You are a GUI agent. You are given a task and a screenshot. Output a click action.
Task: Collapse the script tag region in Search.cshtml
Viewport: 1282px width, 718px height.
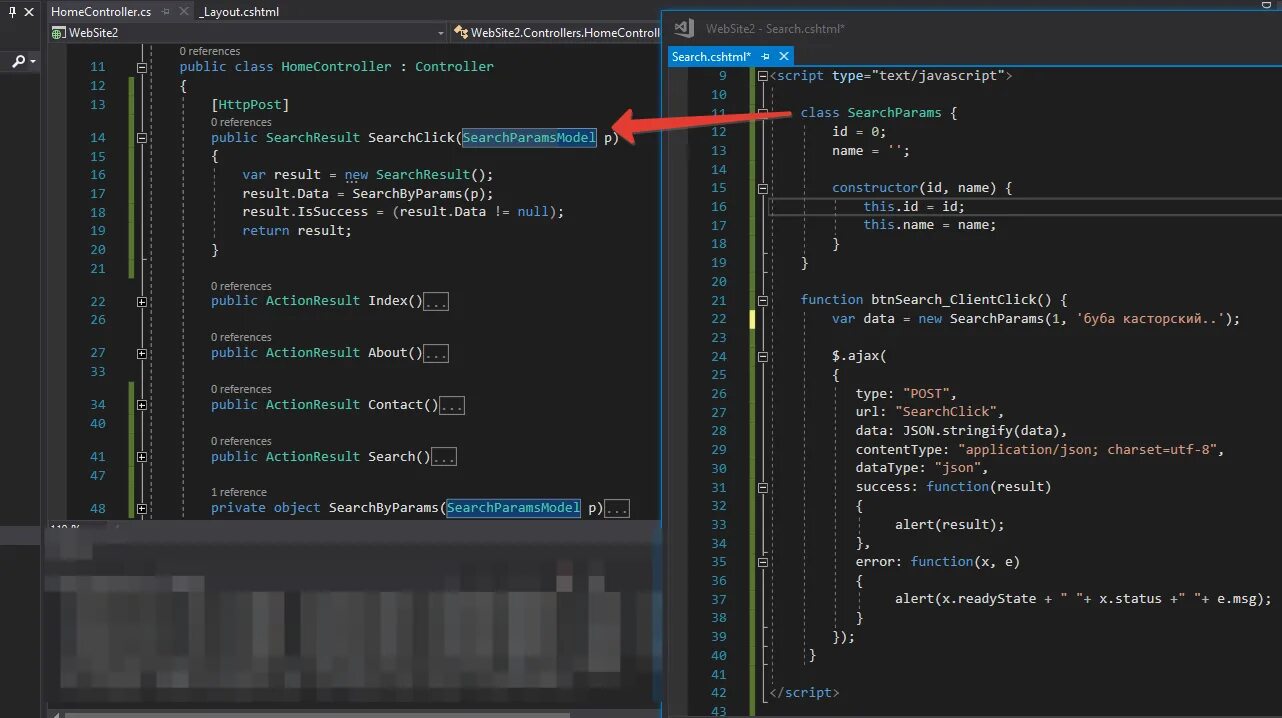click(x=763, y=76)
